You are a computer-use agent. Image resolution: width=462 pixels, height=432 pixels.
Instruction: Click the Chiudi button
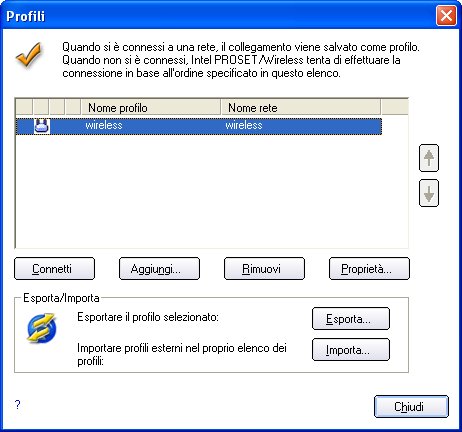[x=411, y=406]
